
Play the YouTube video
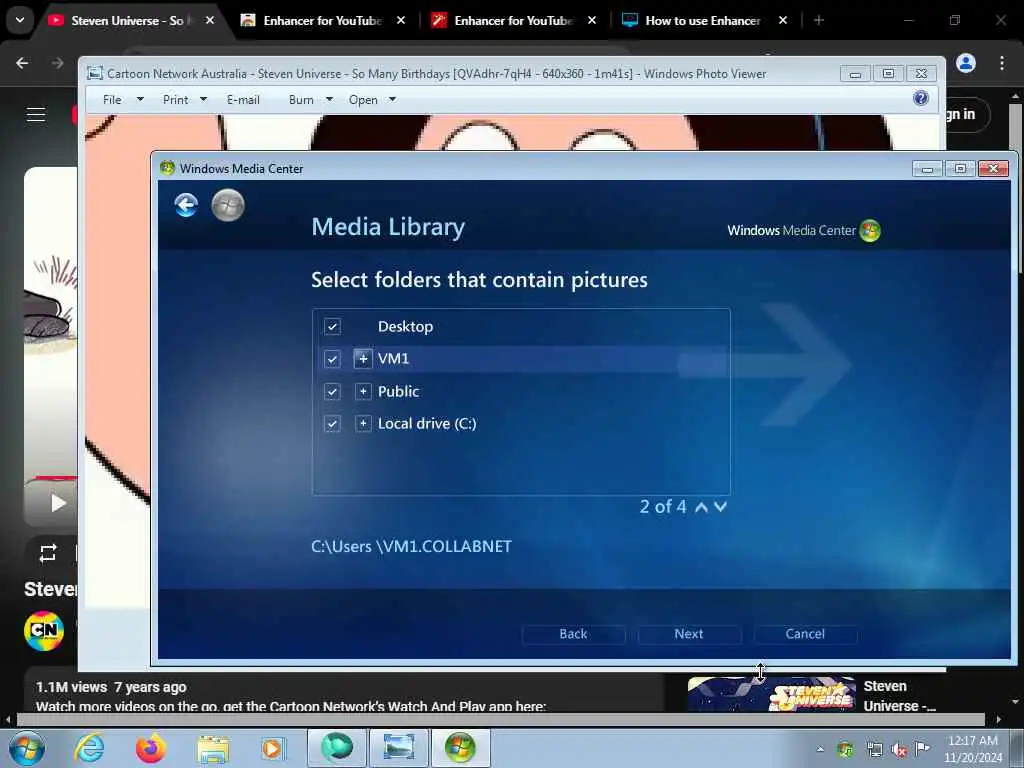click(x=58, y=503)
